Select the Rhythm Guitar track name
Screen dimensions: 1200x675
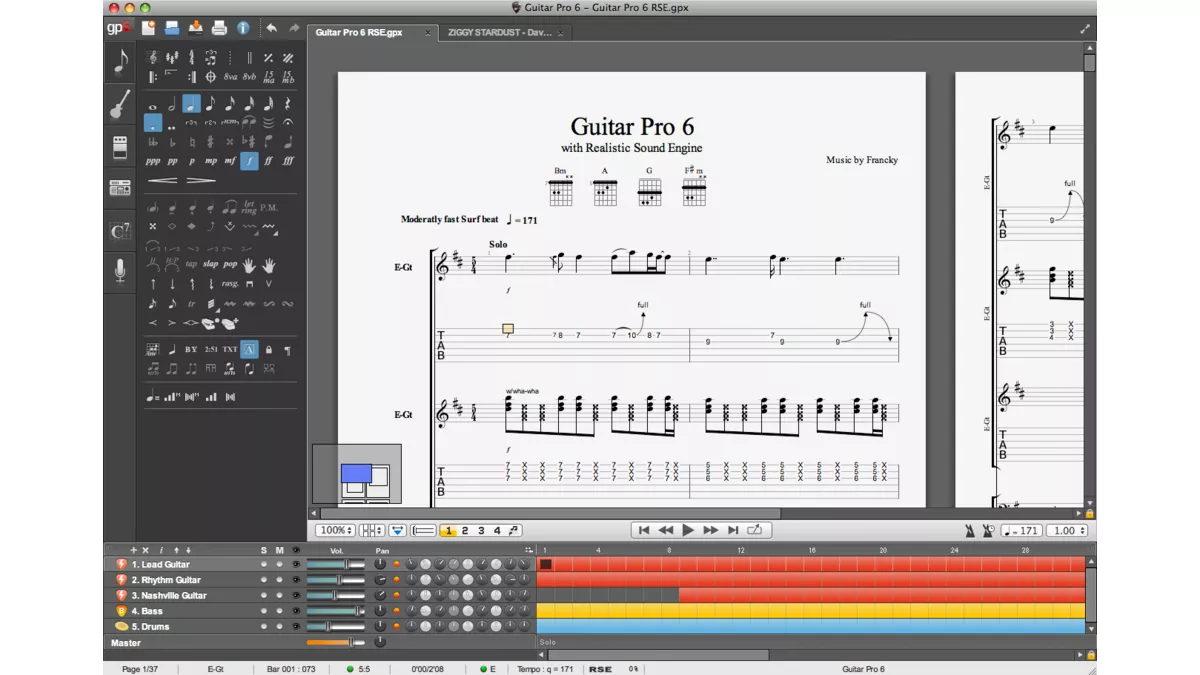pos(171,580)
